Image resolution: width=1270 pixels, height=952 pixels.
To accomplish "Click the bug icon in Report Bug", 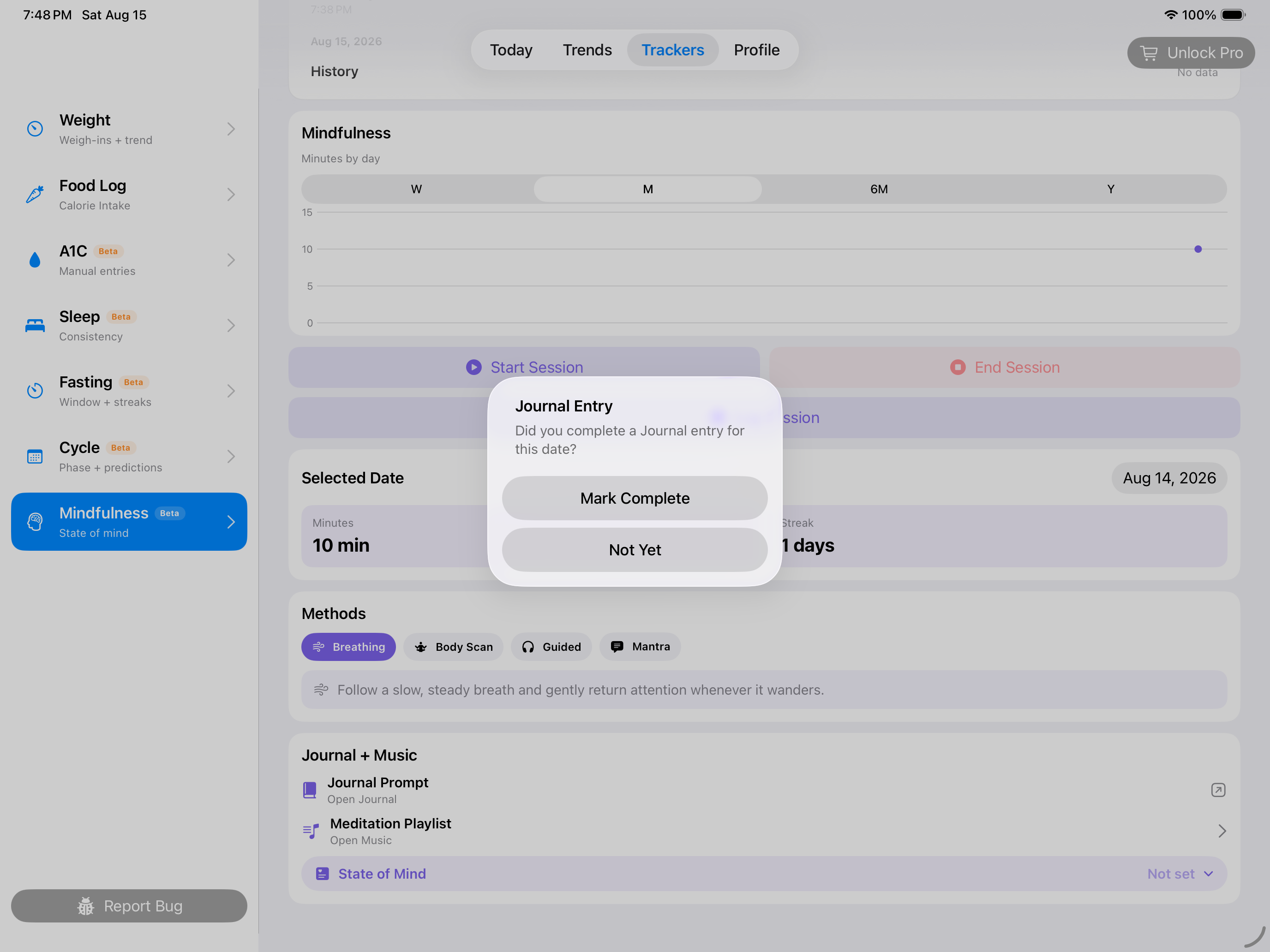I will pyautogui.click(x=85, y=905).
